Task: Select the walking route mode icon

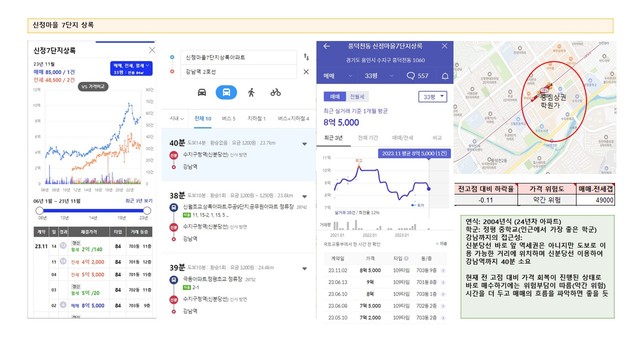Action: tap(251, 92)
